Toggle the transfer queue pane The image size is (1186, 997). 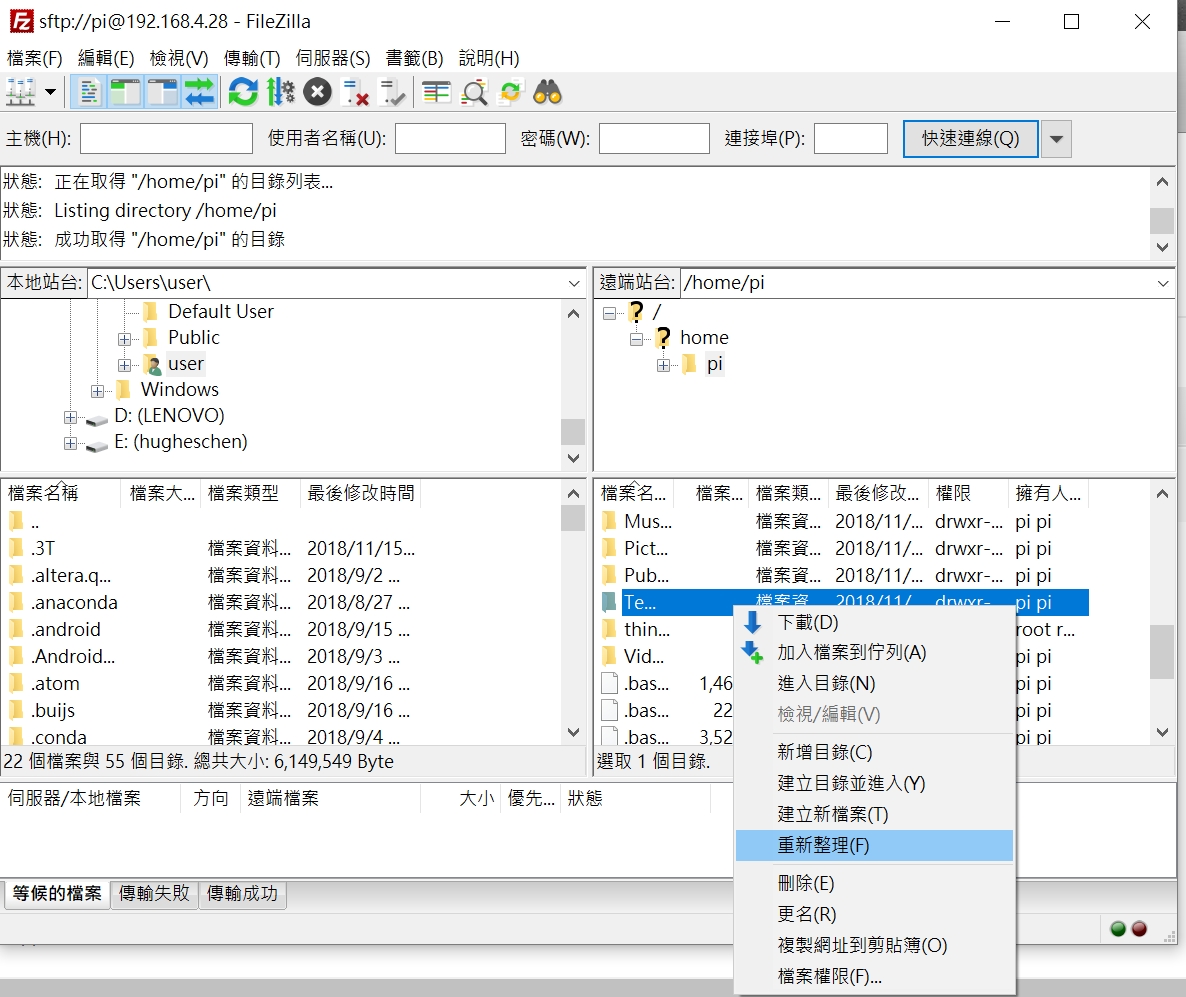pyautogui.click(x=199, y=92)
